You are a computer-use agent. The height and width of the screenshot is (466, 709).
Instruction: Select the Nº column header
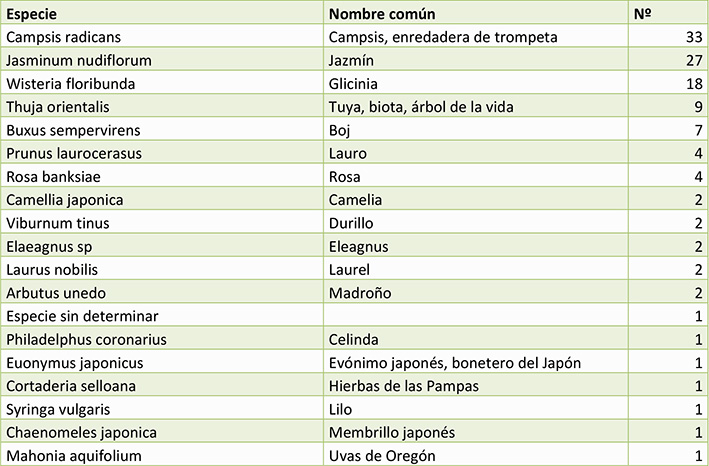point(668,13)
